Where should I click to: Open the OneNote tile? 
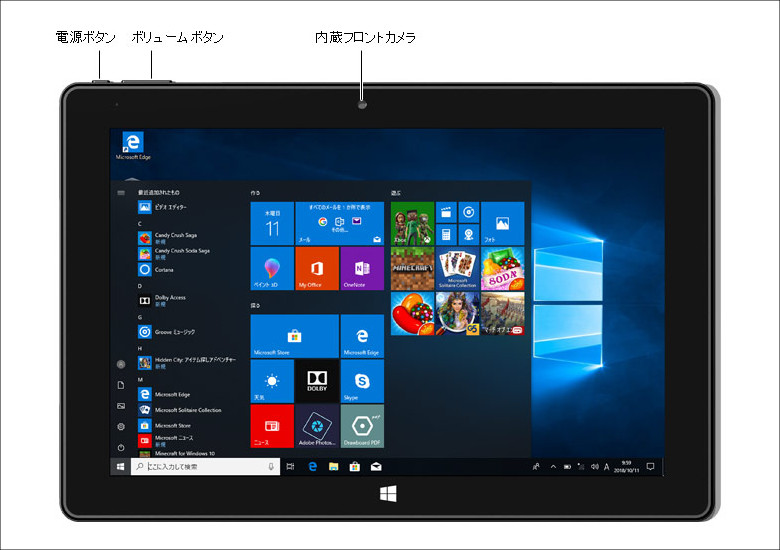[x=362, y=269]
